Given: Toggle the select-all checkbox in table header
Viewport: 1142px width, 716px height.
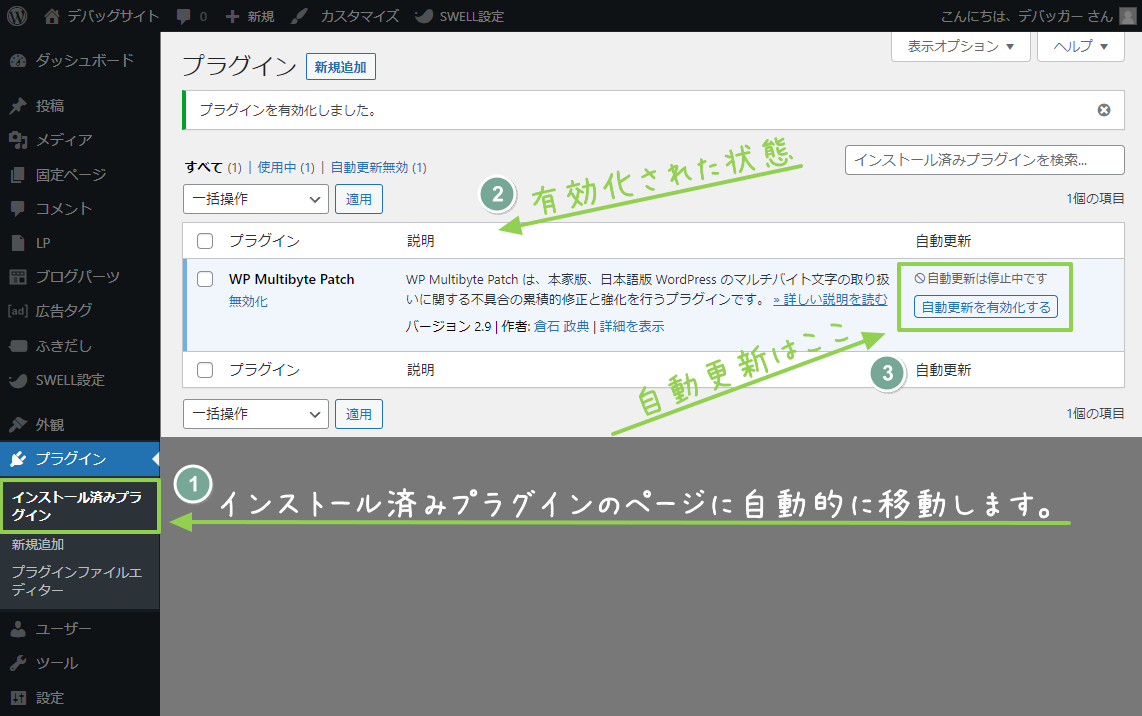Looking at the screenshot, I should point(205,241).
